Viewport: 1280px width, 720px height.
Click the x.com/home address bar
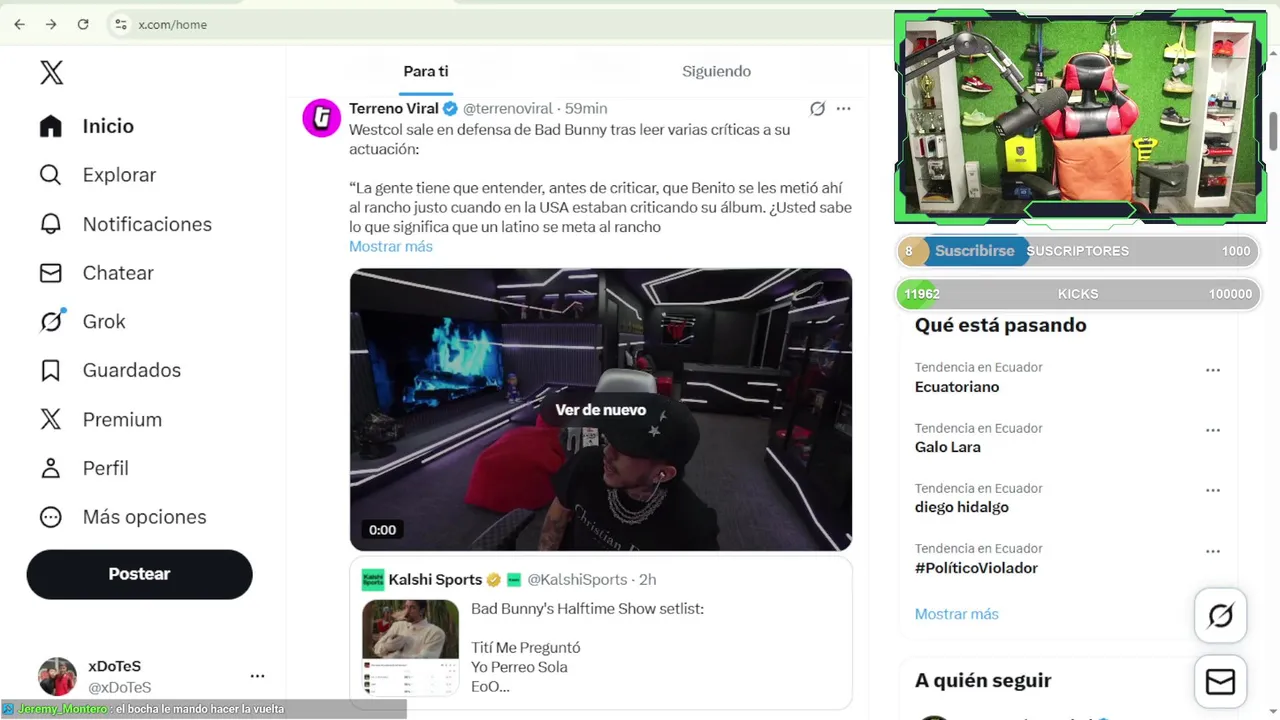point(173,24)
